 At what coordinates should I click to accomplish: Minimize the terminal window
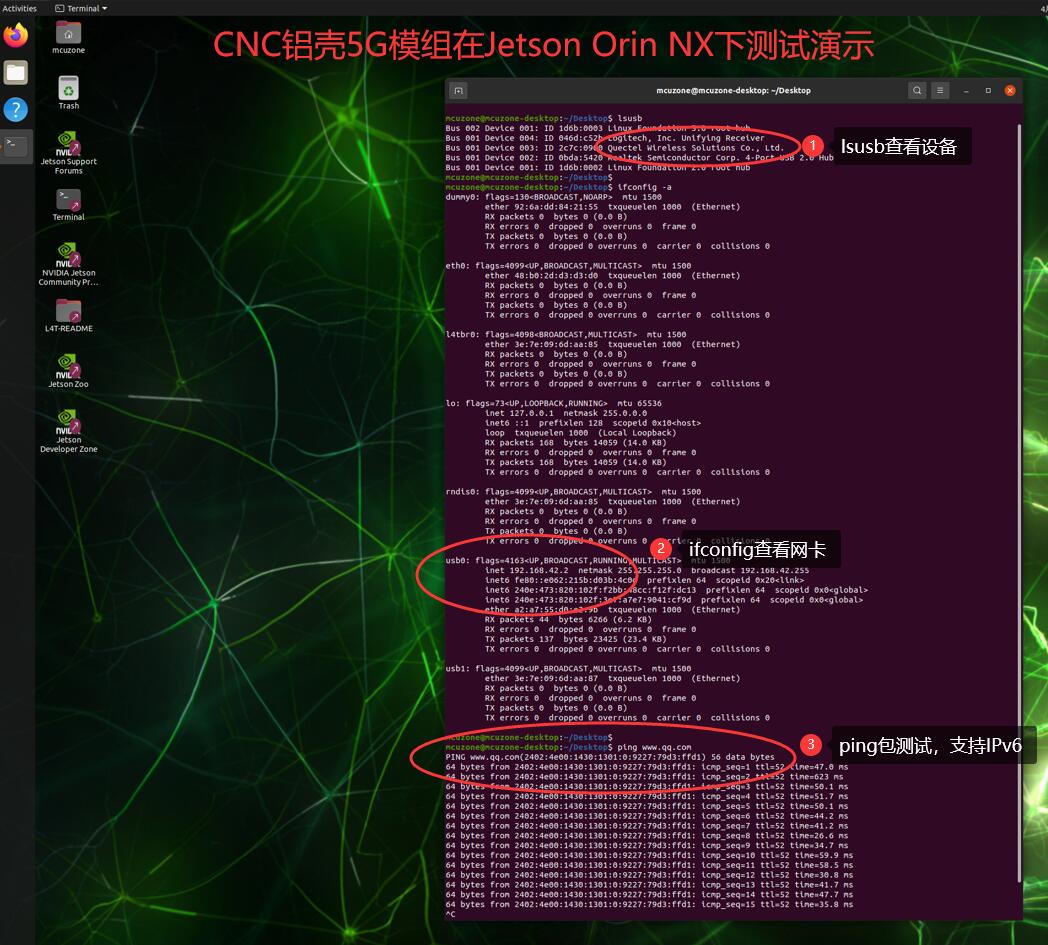click(966, 90)
